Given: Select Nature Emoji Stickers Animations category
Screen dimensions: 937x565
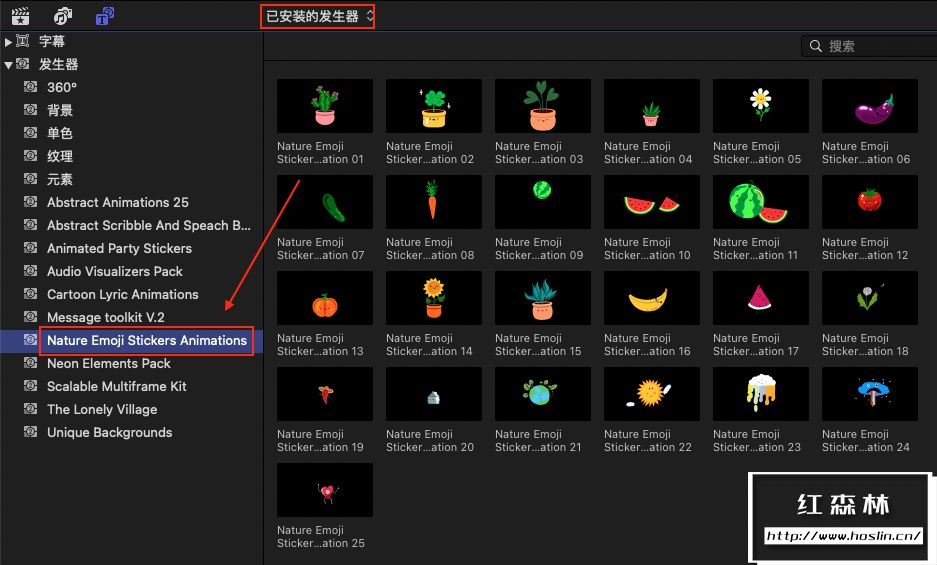Looking at the screenshot, I should [x=131, y=340].
